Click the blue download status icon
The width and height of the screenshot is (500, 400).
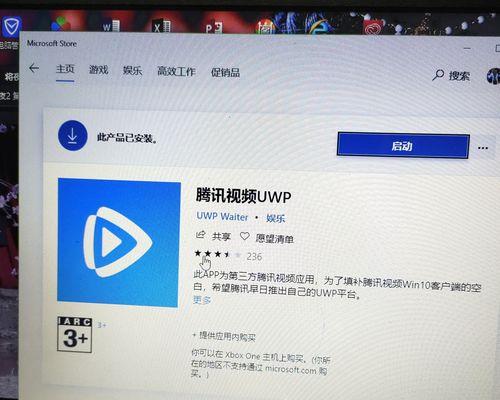pyautogui.click(x=72, y=136)
